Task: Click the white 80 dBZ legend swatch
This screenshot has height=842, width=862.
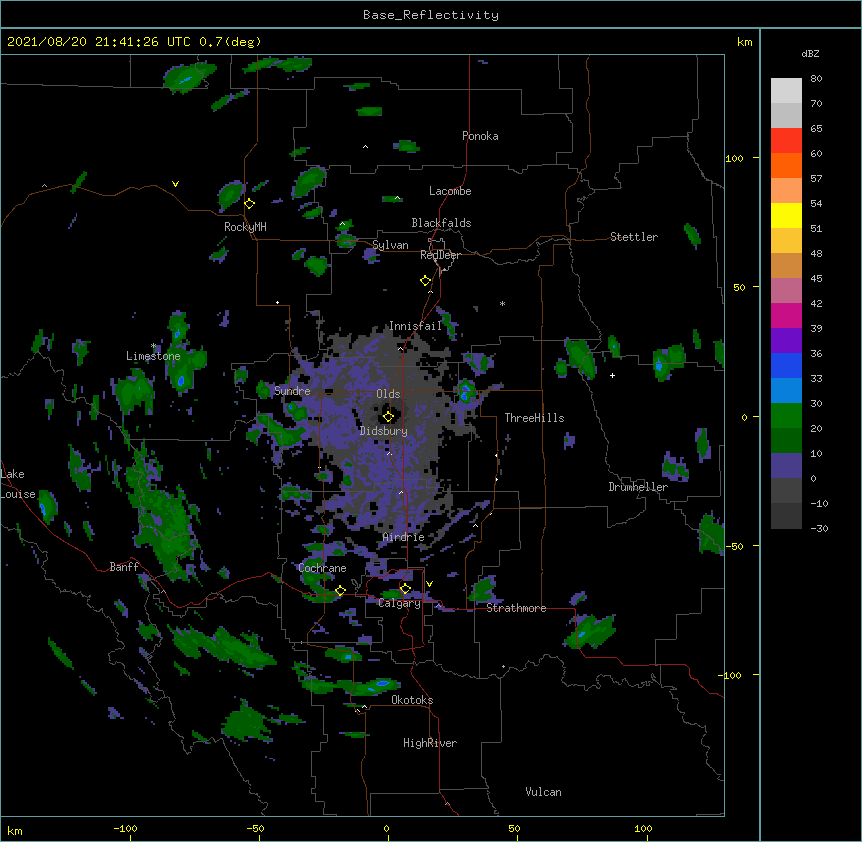Action: [x=786, y=91]
